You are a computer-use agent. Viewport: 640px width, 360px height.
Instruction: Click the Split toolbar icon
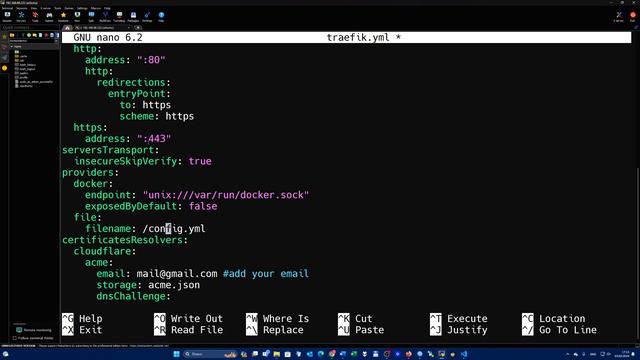91,16
